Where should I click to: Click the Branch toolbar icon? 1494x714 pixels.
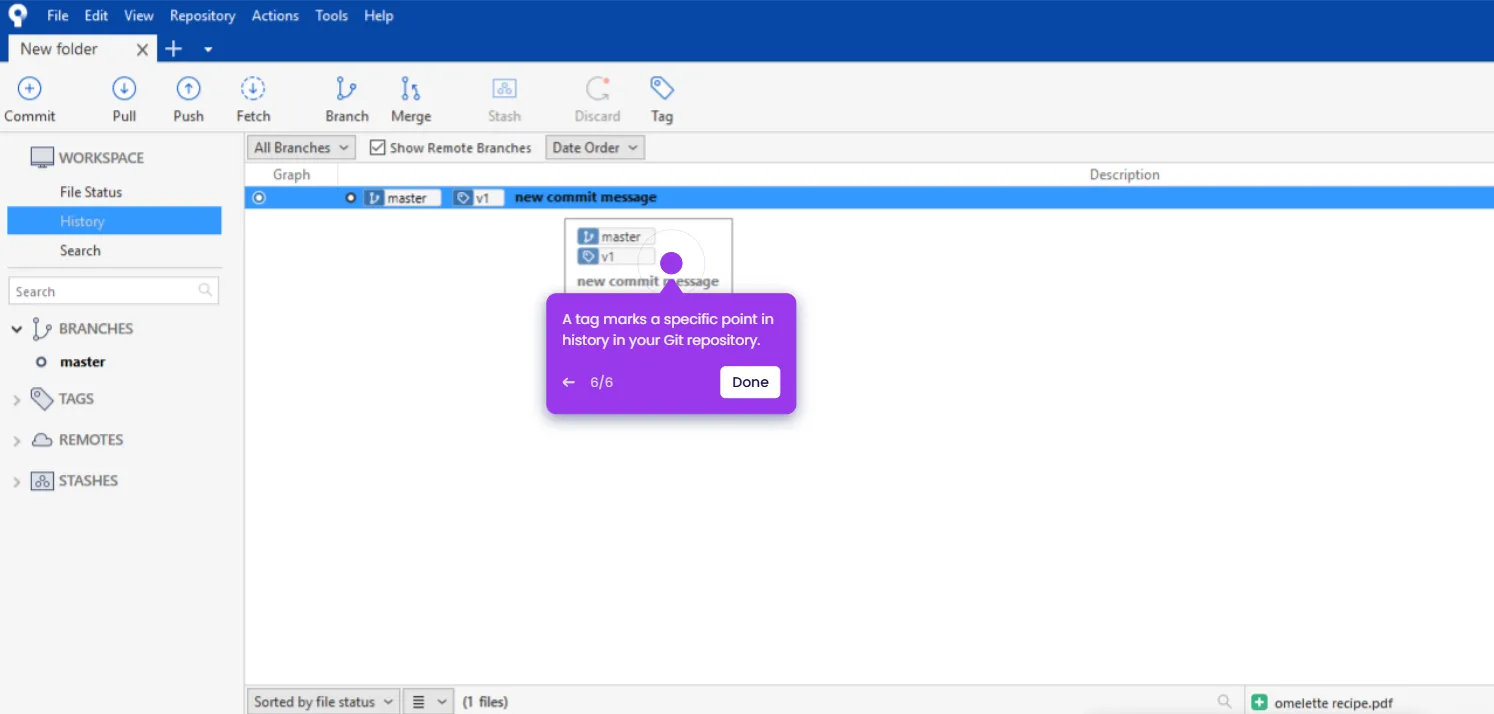pyautogui.click(x=346, y=88)
